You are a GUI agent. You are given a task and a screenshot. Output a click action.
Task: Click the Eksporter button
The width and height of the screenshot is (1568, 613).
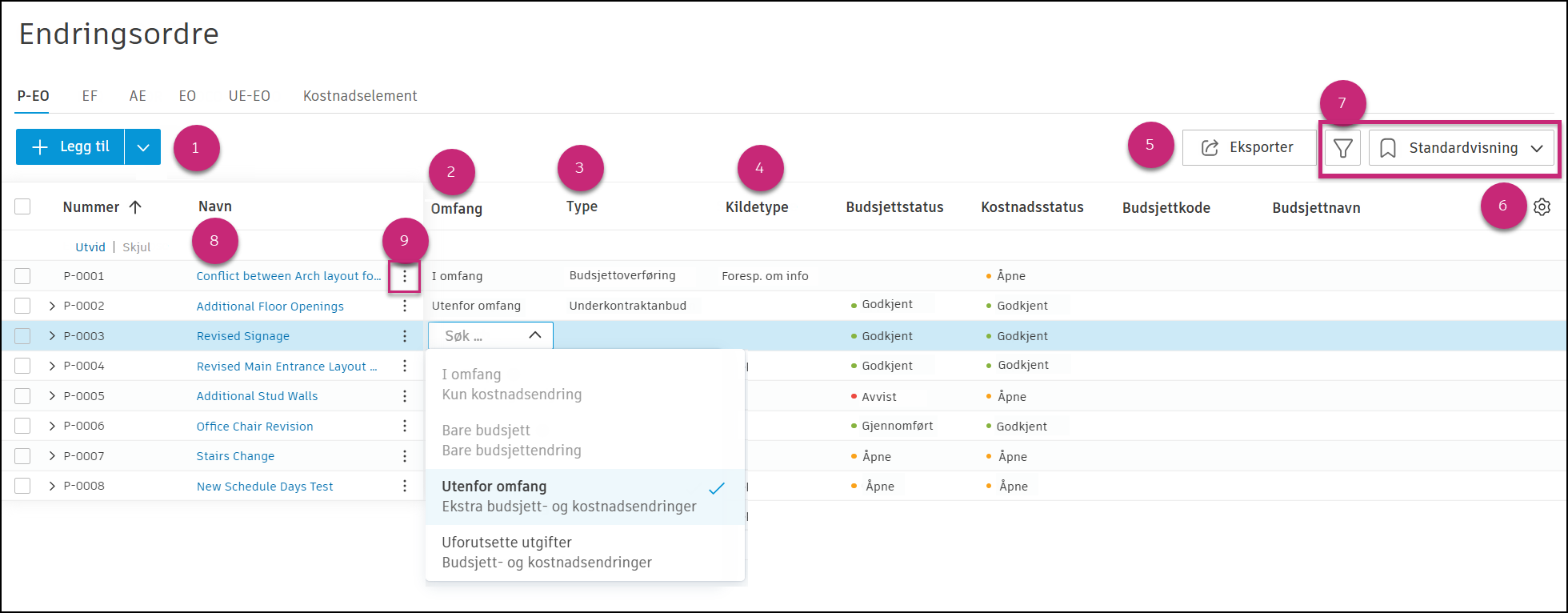(x=1248, y=147)
